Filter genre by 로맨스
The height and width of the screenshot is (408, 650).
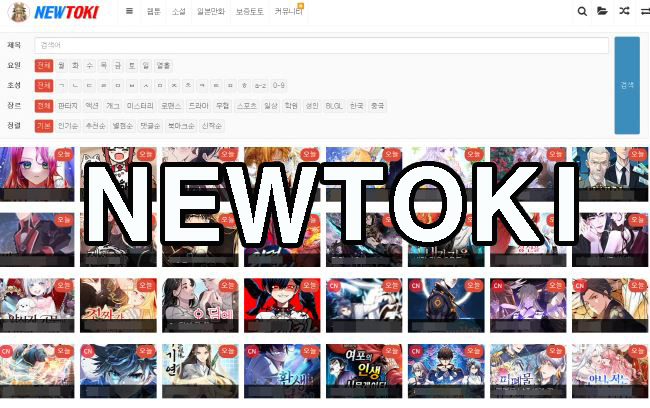(x=171, y=106)
